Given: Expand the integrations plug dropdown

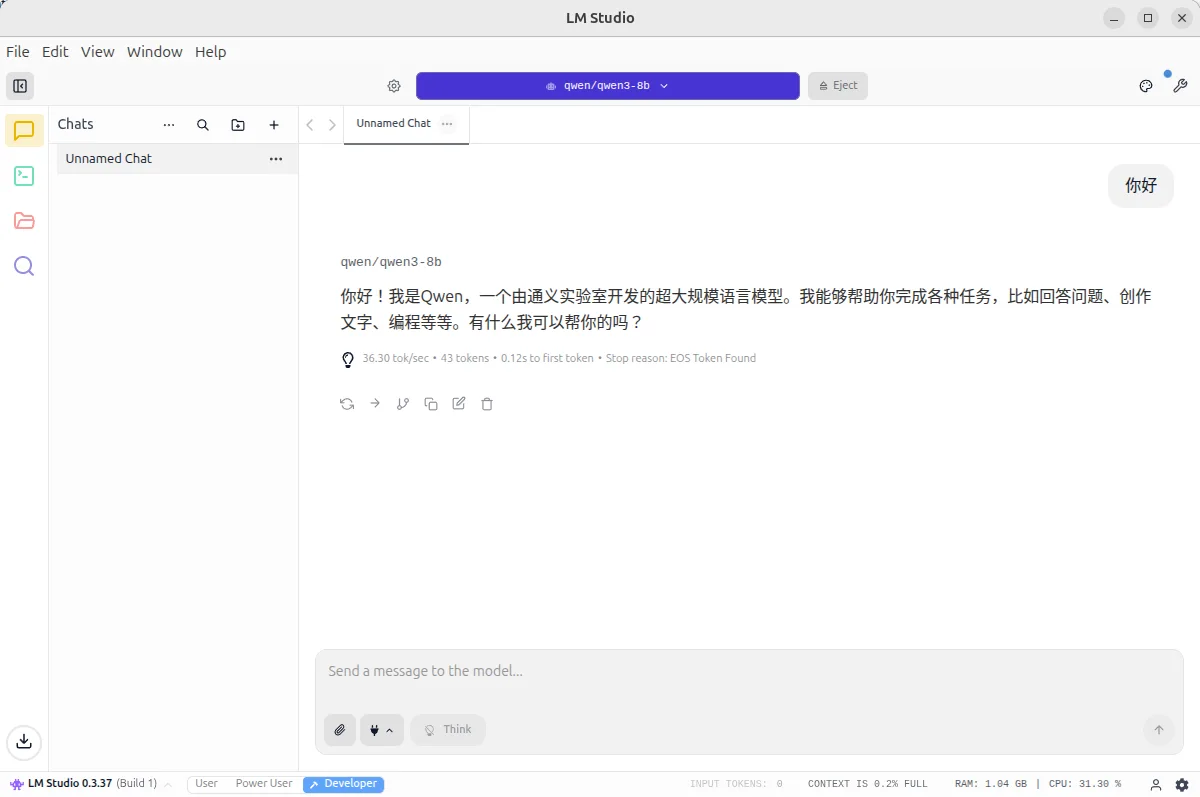Looking at the screenshot, I should tap(382, 730).
